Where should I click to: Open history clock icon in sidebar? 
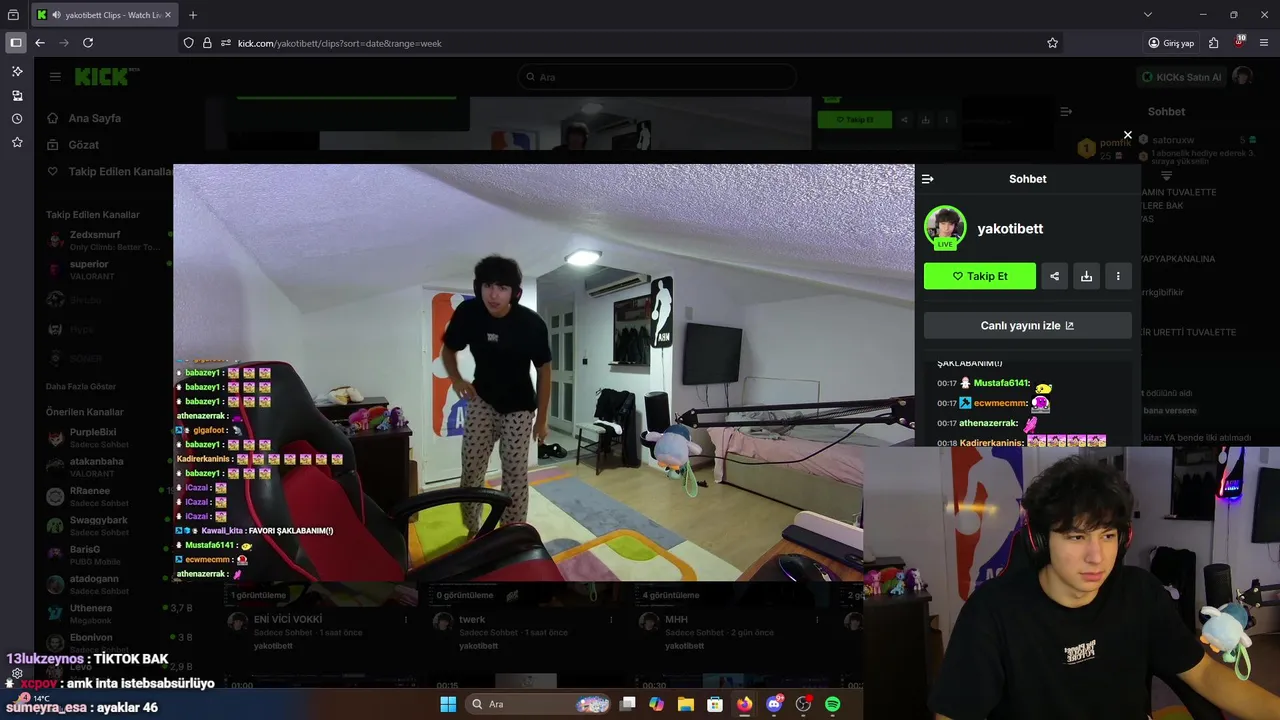17,119
